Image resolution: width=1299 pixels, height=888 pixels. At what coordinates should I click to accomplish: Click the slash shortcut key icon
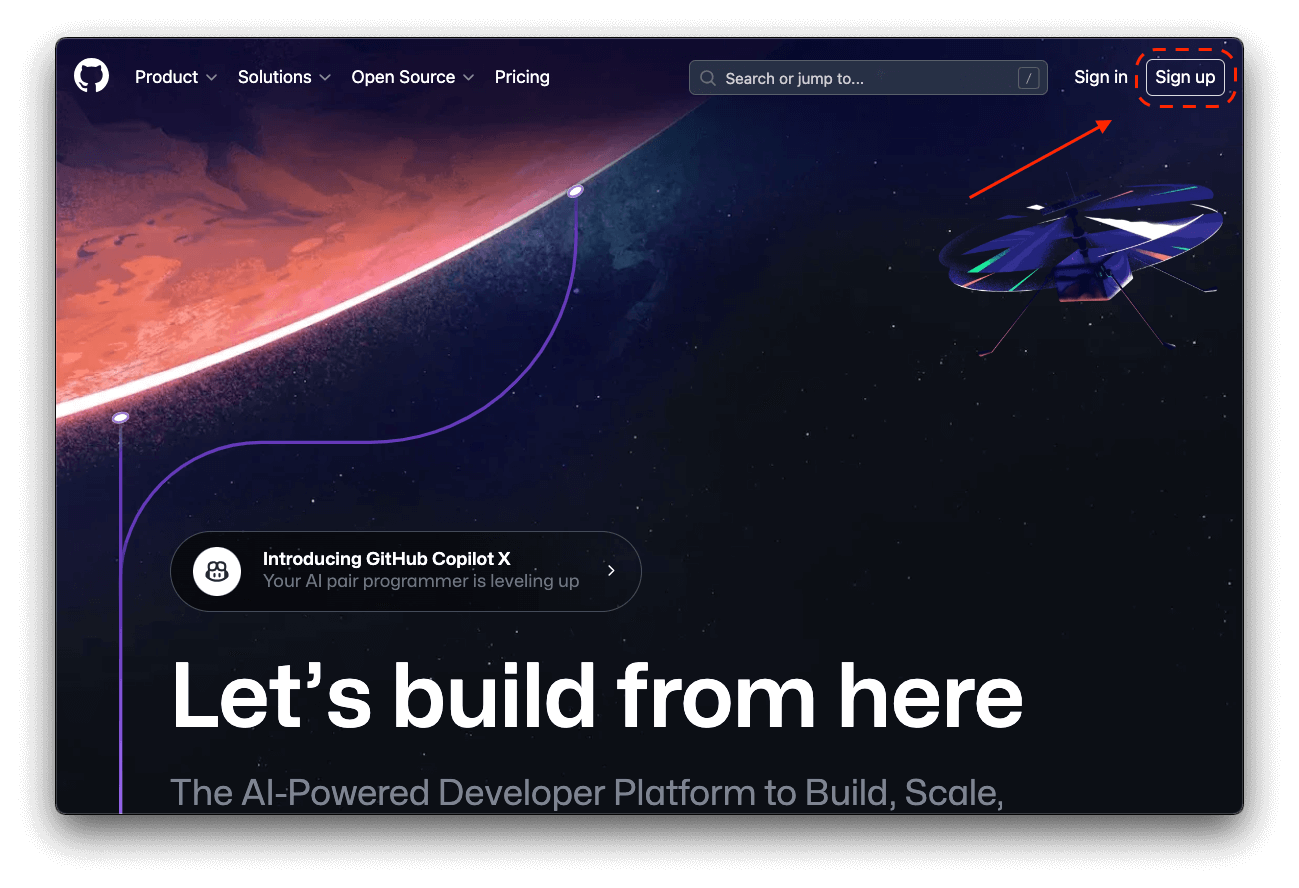click(x=1027, y=78)
